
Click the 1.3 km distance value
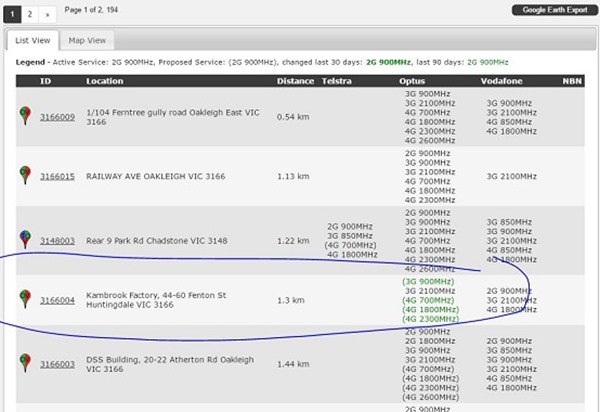pos(291,300)
